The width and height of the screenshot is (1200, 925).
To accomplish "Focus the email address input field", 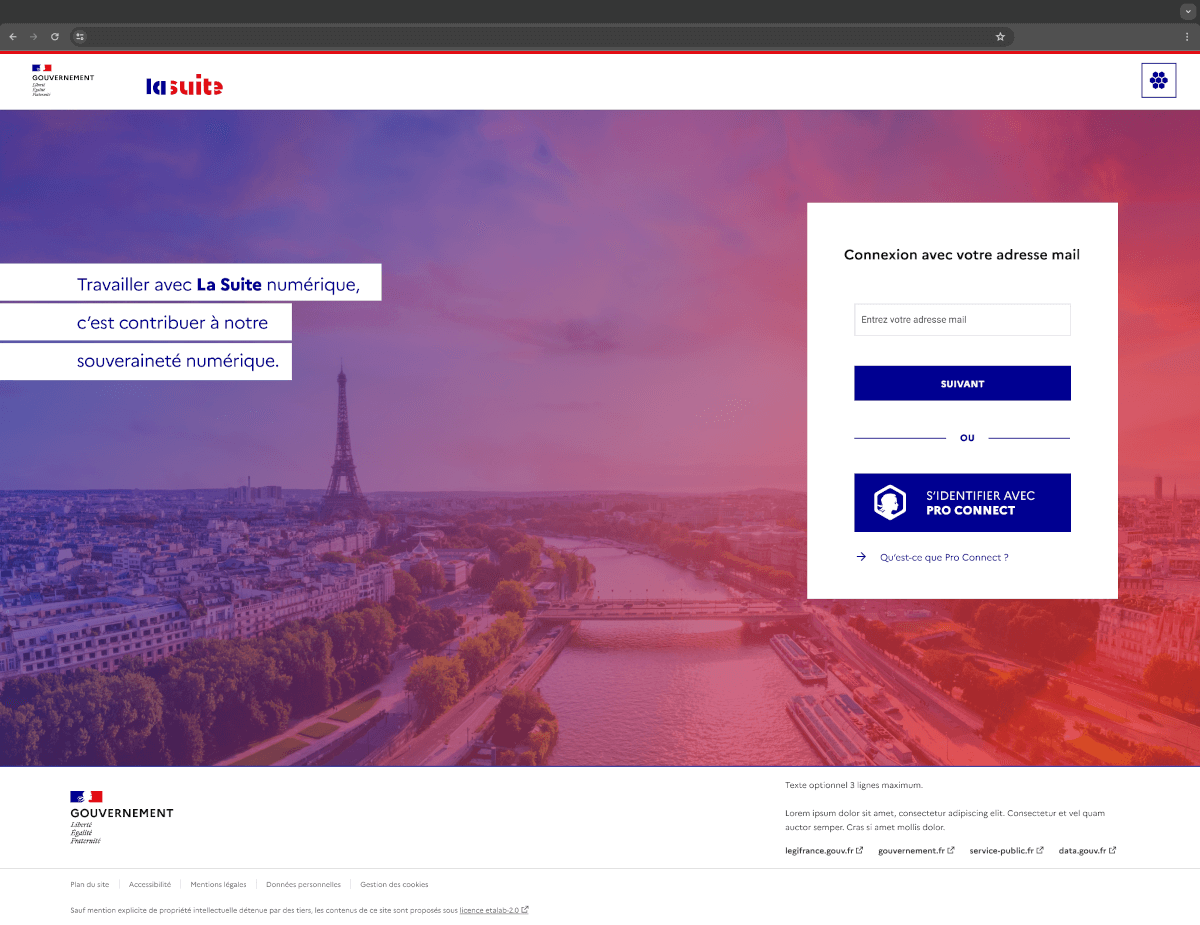I will 962,320.
